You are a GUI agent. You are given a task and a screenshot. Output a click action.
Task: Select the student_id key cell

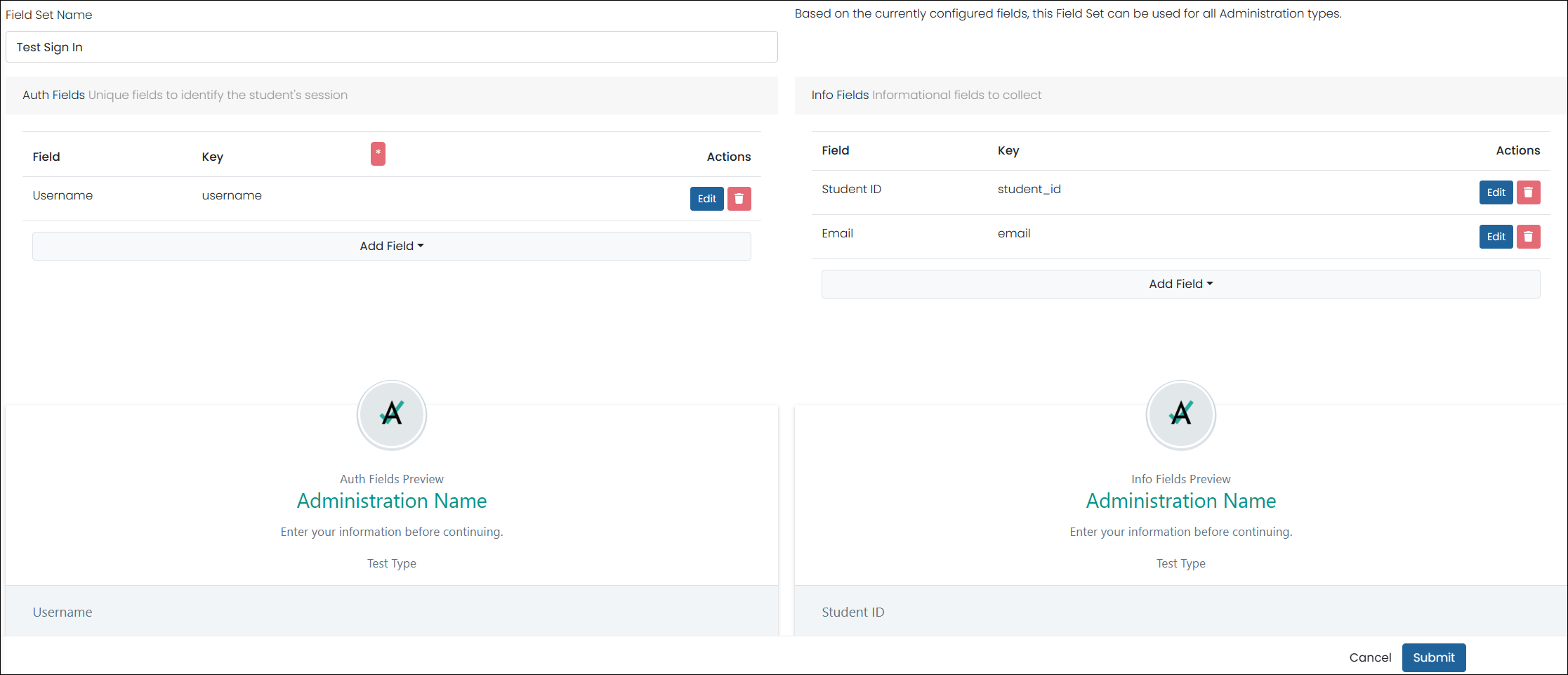click(x=1029, y=189)
